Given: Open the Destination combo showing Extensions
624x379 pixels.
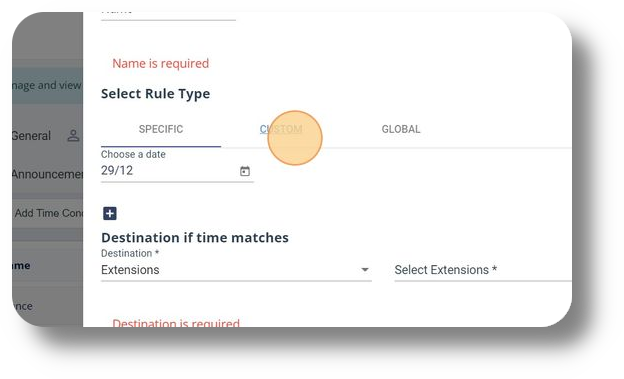Looking at the screenshot, I should tap(236, 270).
